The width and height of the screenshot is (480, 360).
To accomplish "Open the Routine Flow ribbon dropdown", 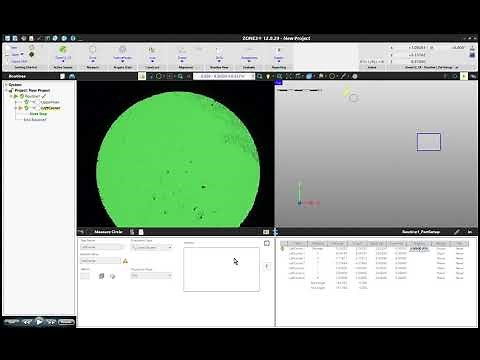I will pyautogui.click(x=219, y=61).
